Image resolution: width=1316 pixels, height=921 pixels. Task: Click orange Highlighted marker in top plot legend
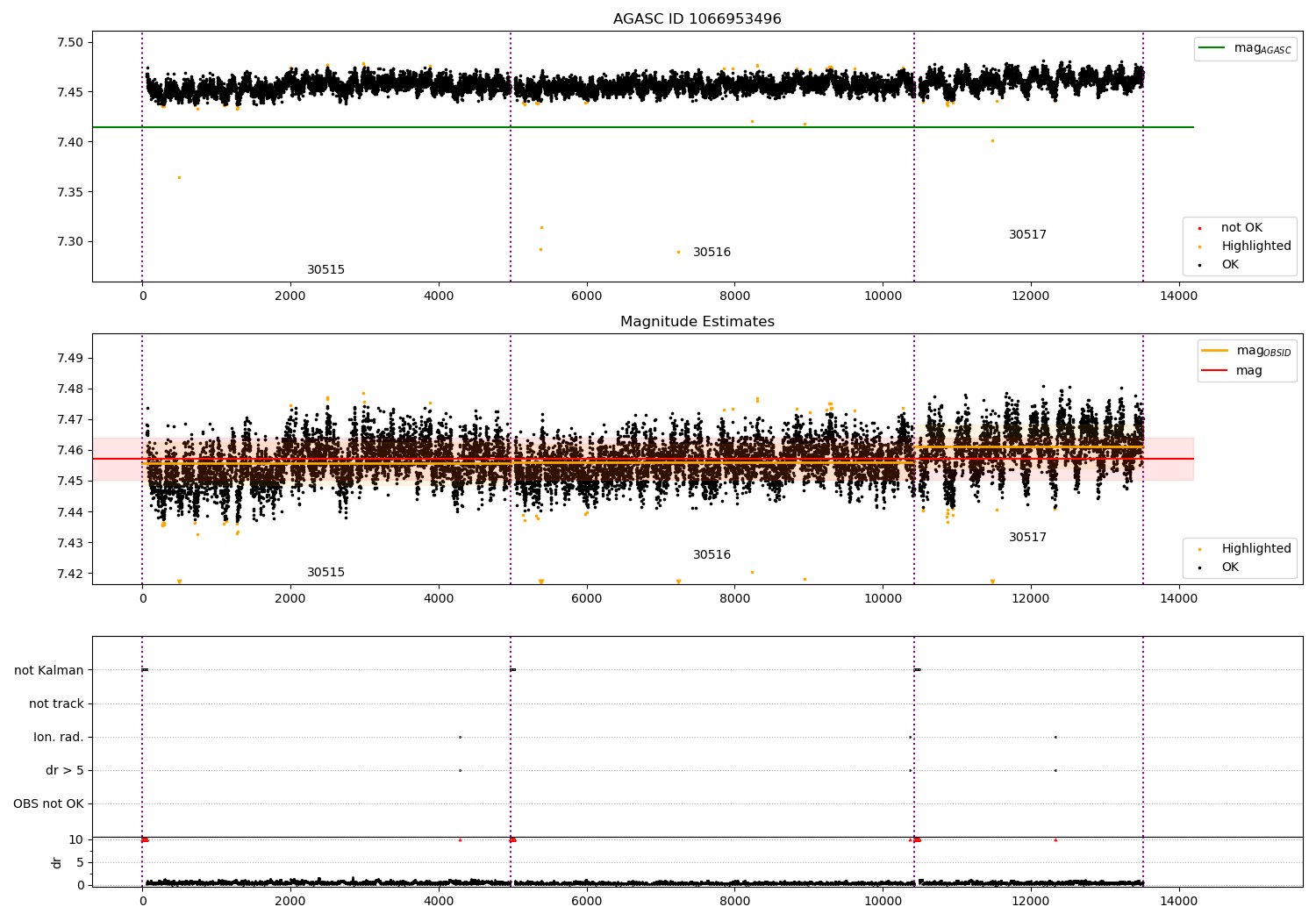[x=1199, y=246]
